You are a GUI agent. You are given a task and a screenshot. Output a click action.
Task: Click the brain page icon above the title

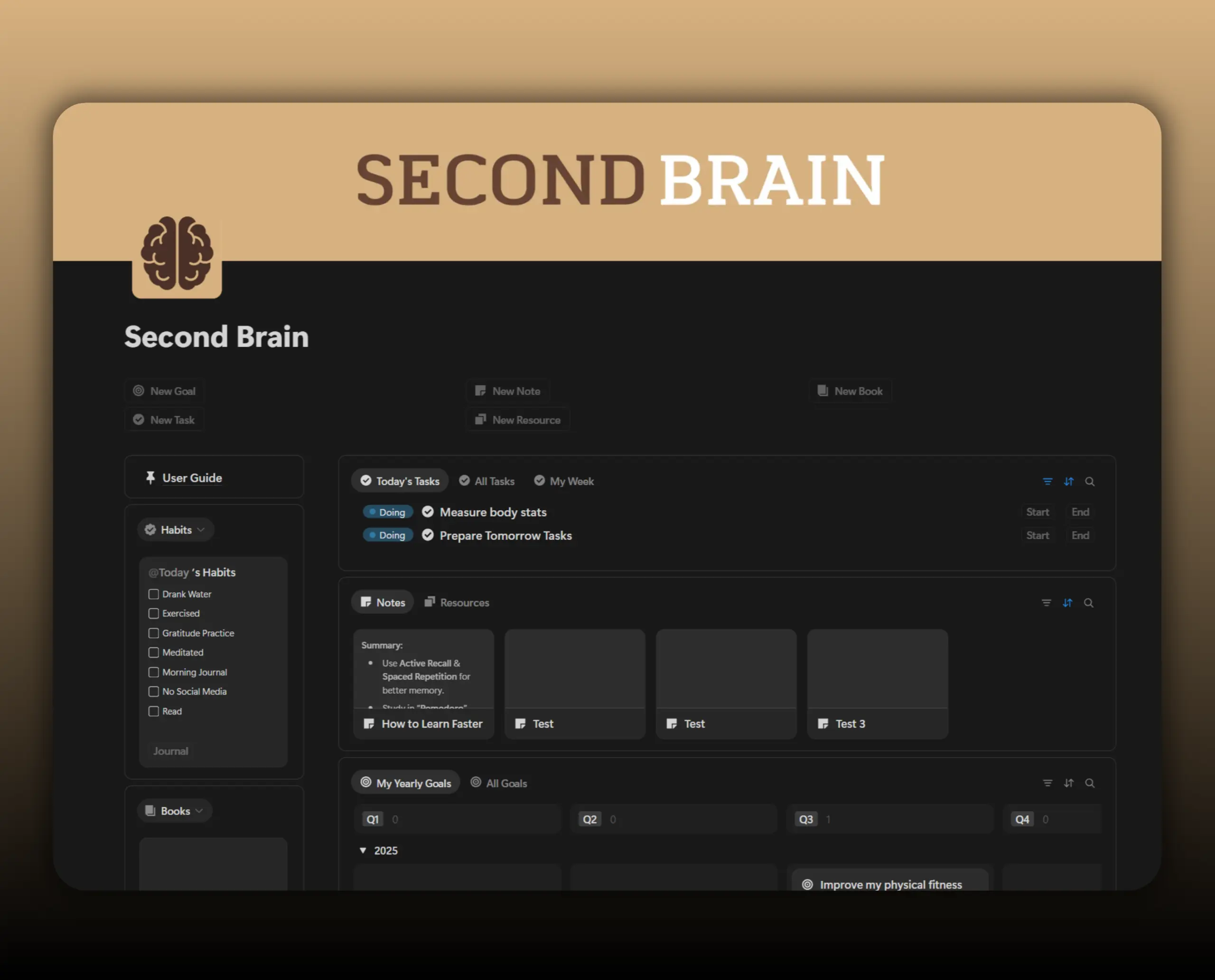177,256
